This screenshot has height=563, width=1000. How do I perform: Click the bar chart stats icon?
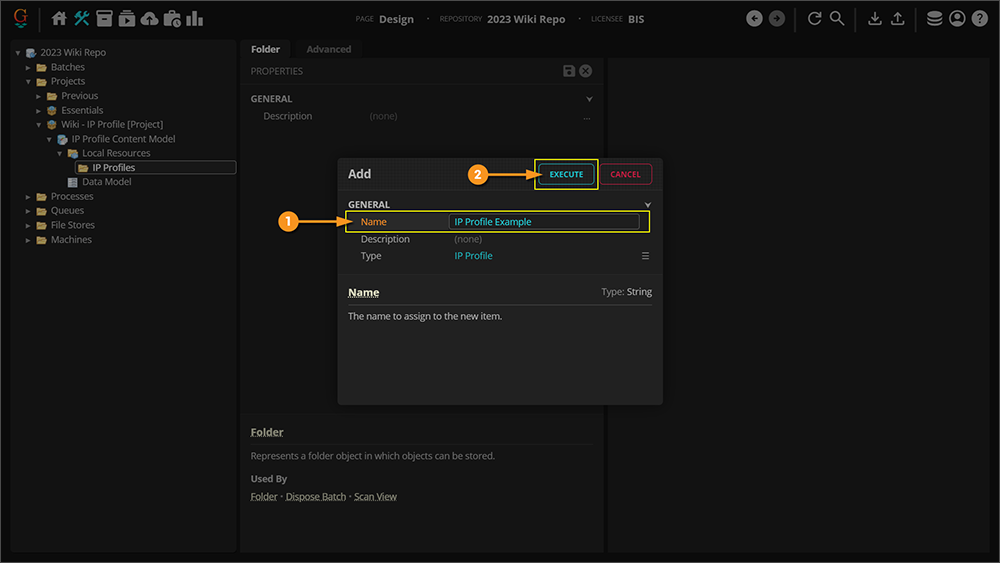tap(194, 18)
